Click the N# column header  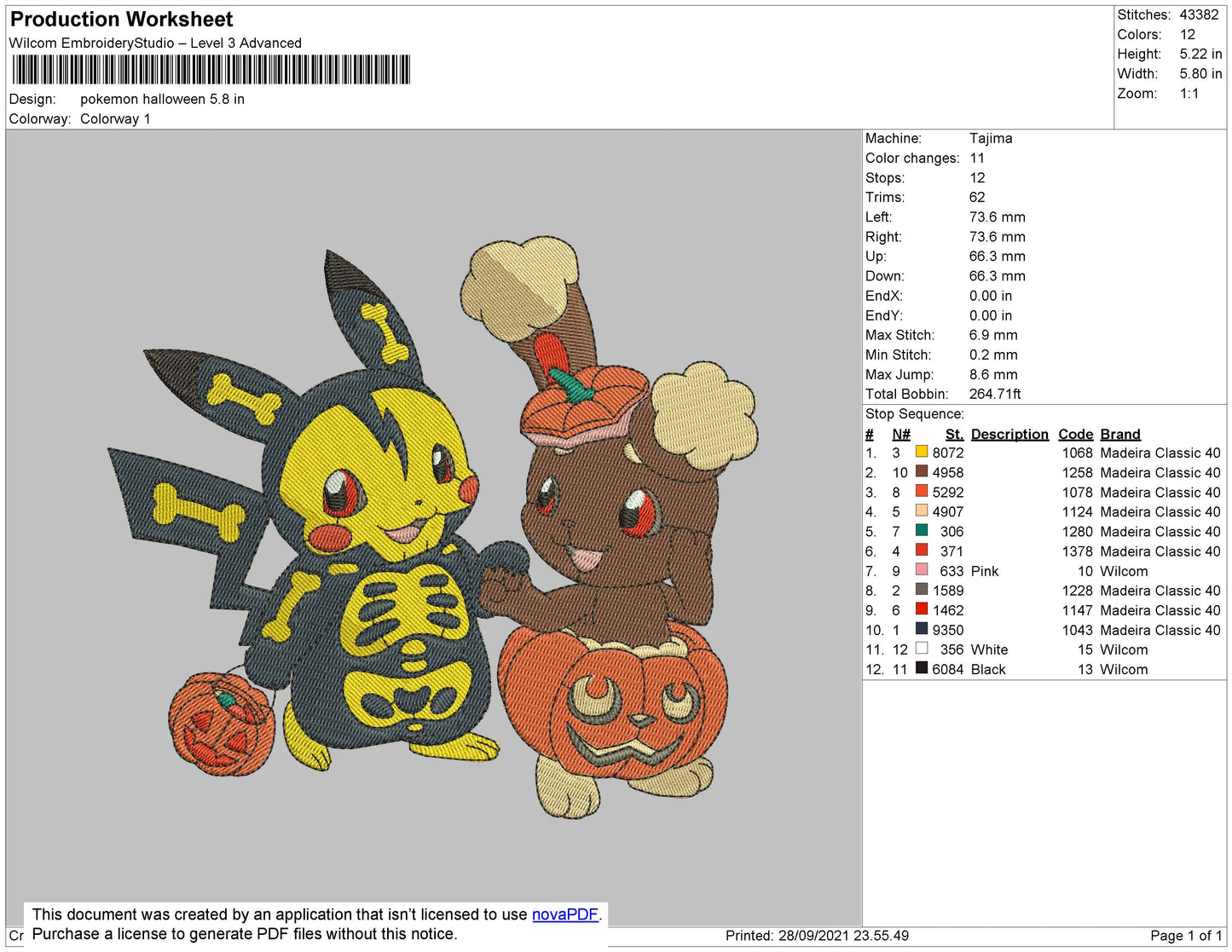(901, 434)
